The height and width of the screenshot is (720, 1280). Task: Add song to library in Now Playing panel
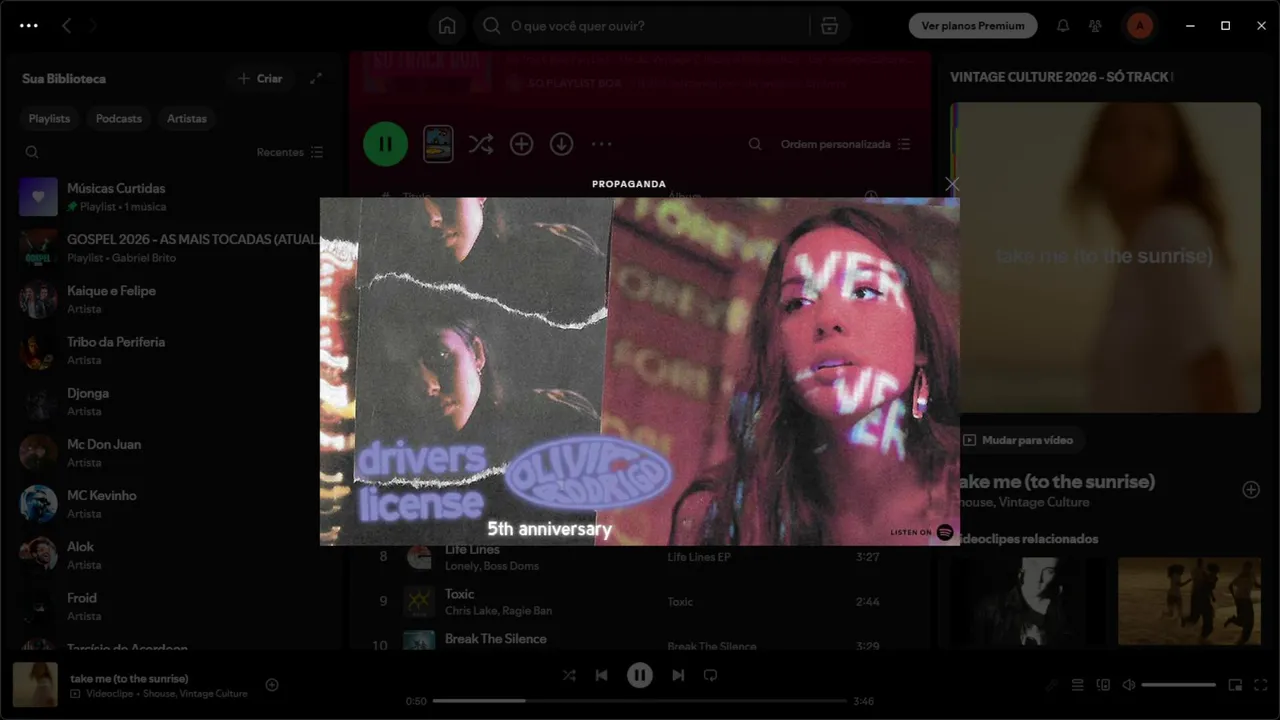click(1250, 490)
